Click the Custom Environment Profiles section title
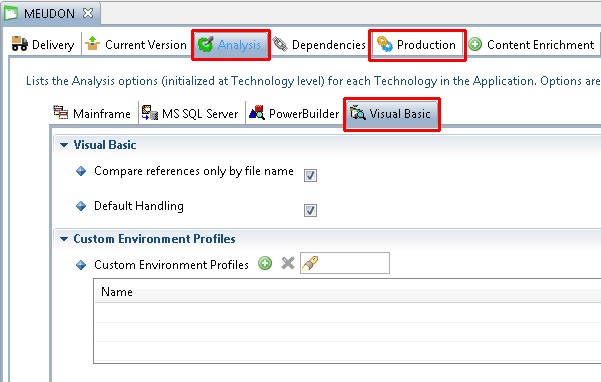Screen dimensions: 601x382 pyautogui.click(x=154, y=239)
